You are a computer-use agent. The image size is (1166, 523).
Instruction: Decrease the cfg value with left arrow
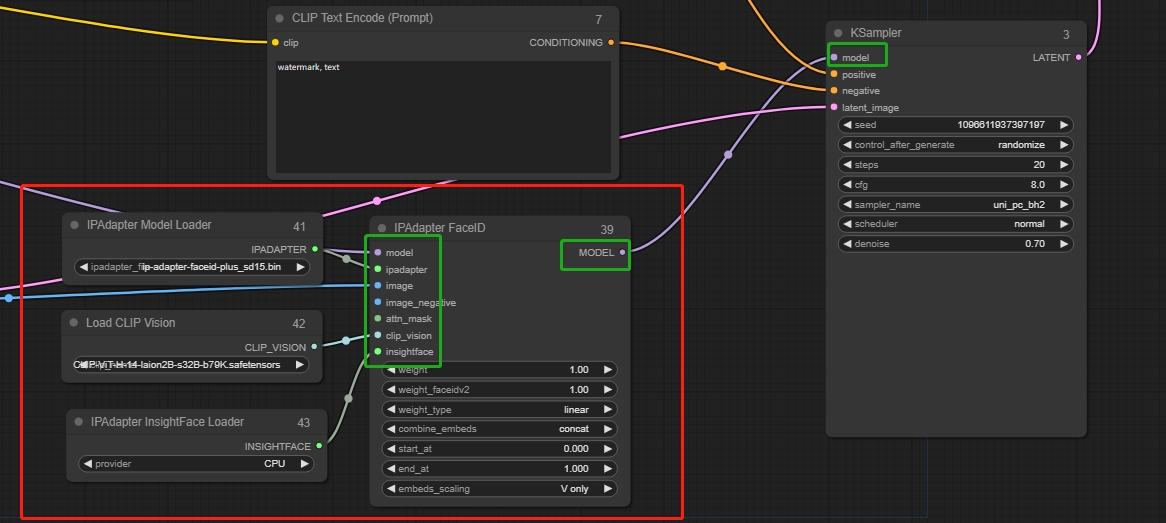[x=847, y=185]
